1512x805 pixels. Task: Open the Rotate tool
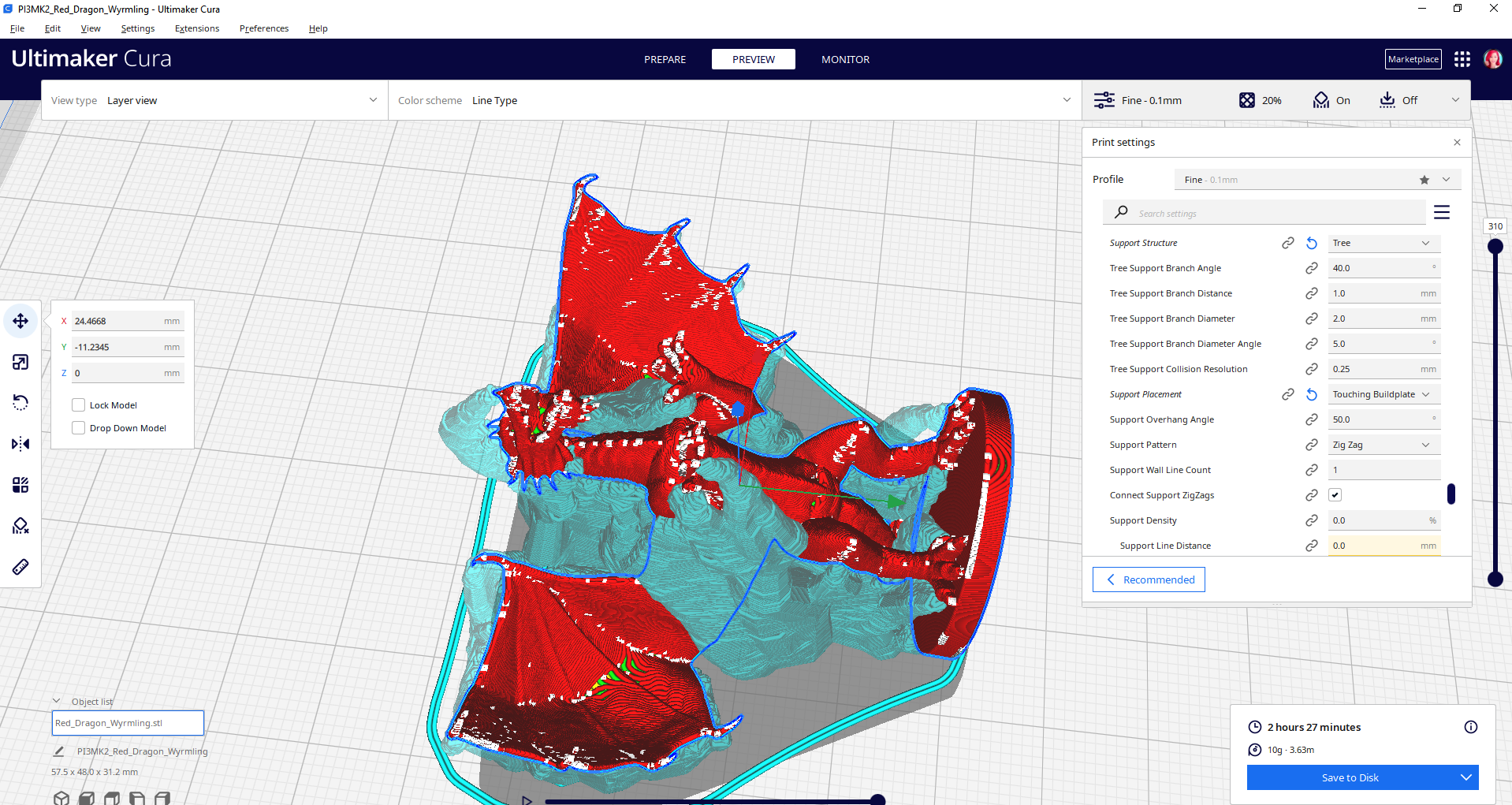coord(20,403)
